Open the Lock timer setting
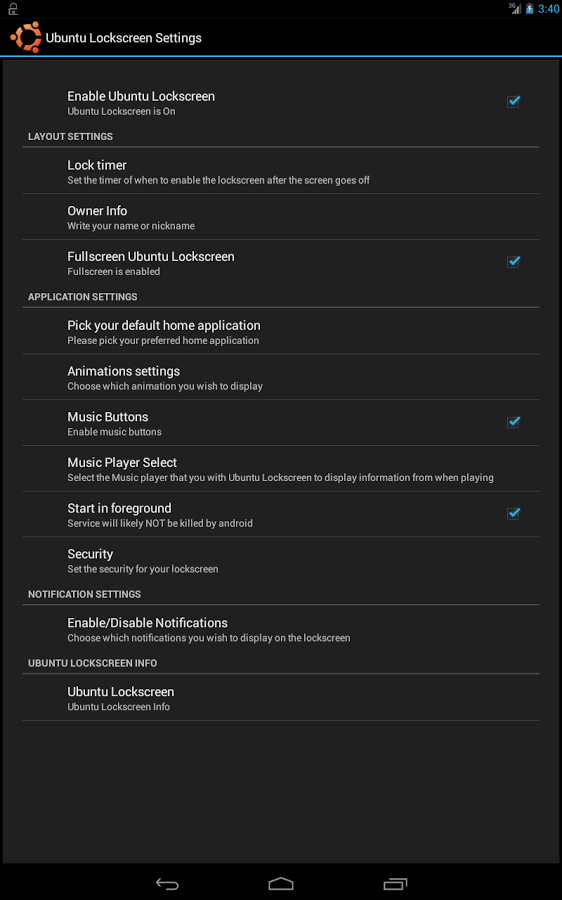The width and height of the screenshot is (562, 900). click(x=281, y=171)
